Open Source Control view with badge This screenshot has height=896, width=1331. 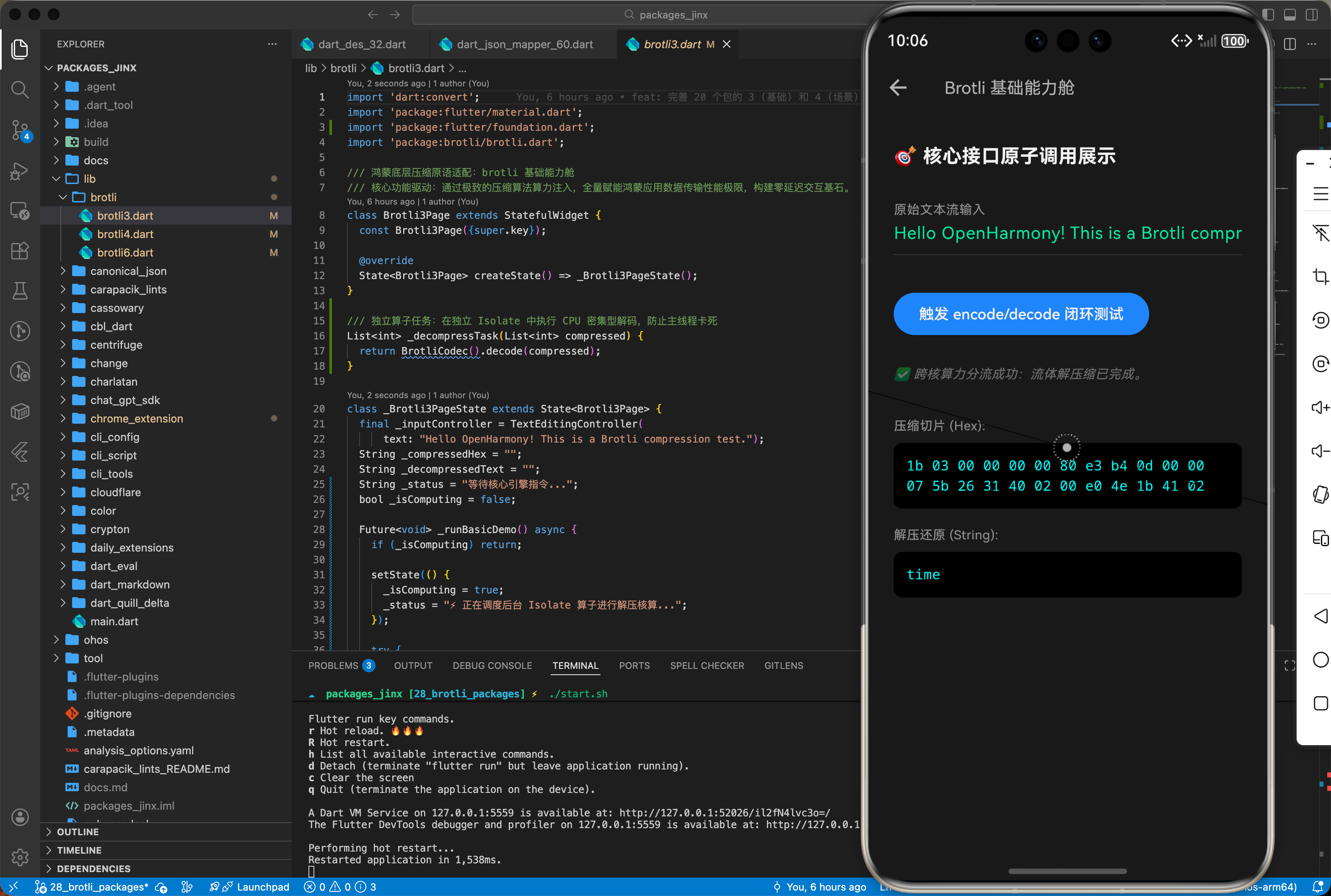pos(19,130)
